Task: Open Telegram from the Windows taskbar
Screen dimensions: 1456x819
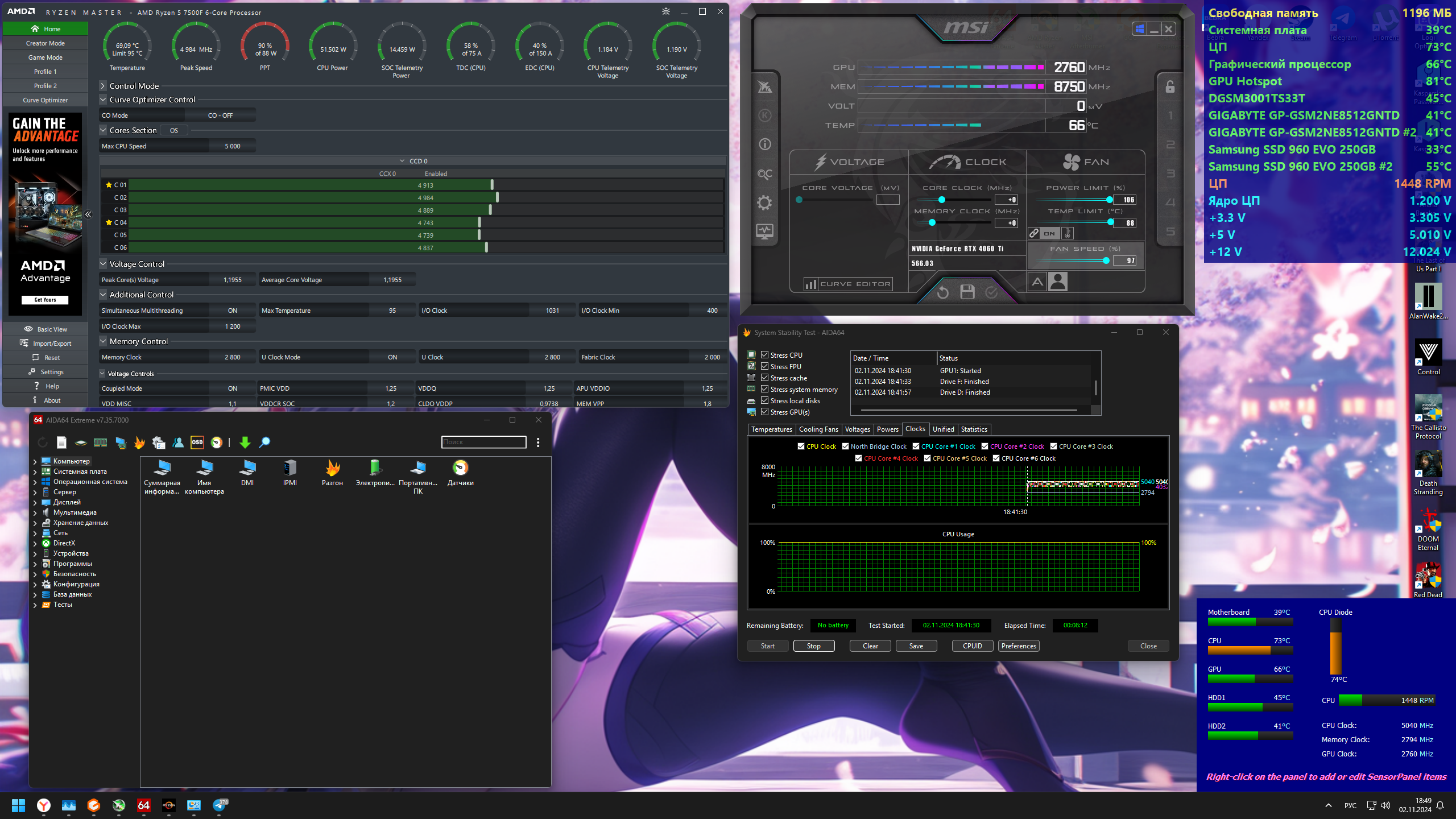Action: click(x=219, y=805)
